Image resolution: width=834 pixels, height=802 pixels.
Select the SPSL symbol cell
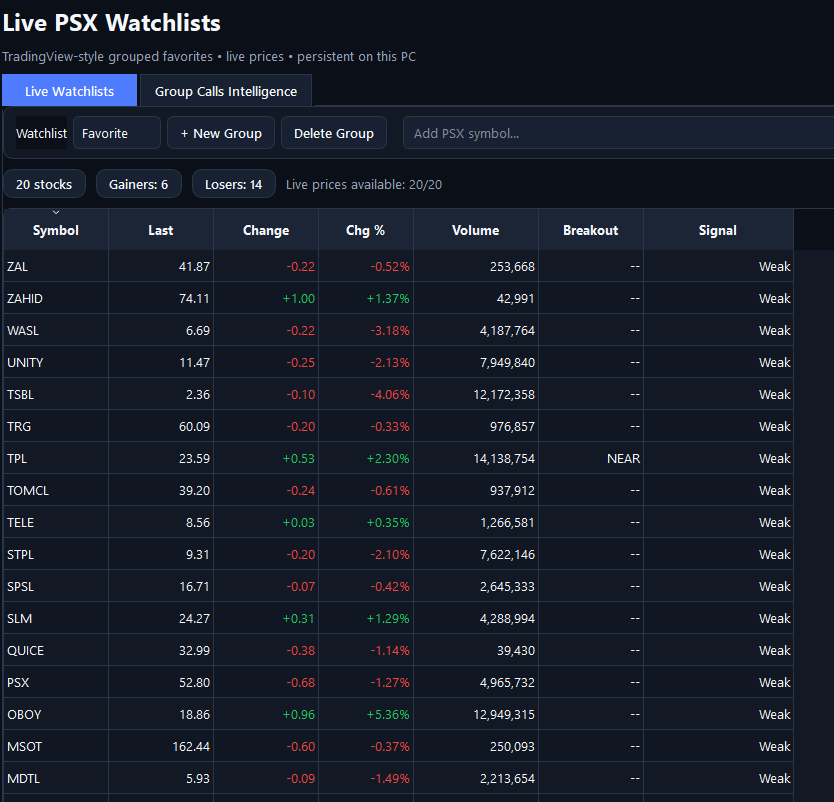56,586
